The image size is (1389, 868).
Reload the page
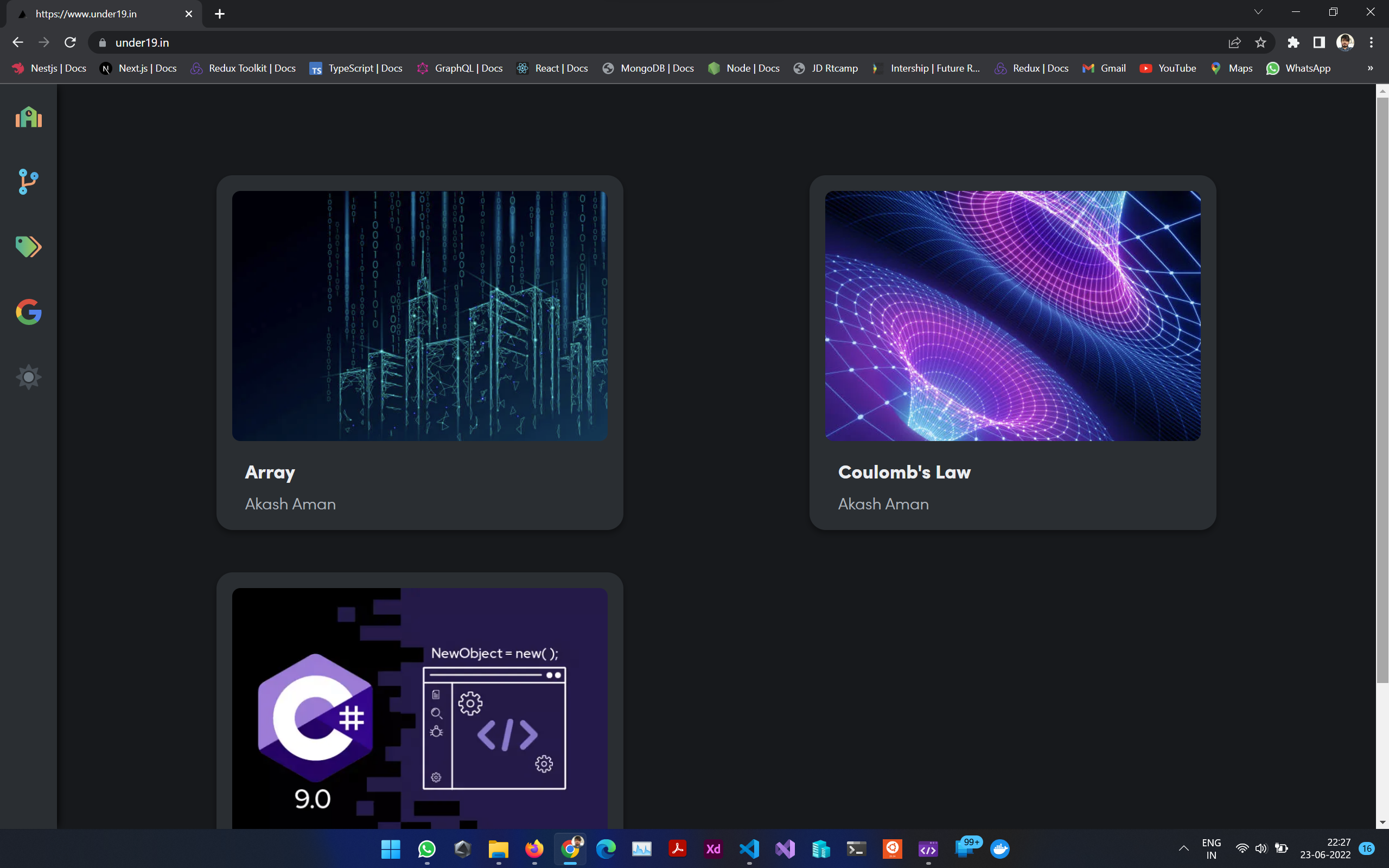[x=70, y=42]
